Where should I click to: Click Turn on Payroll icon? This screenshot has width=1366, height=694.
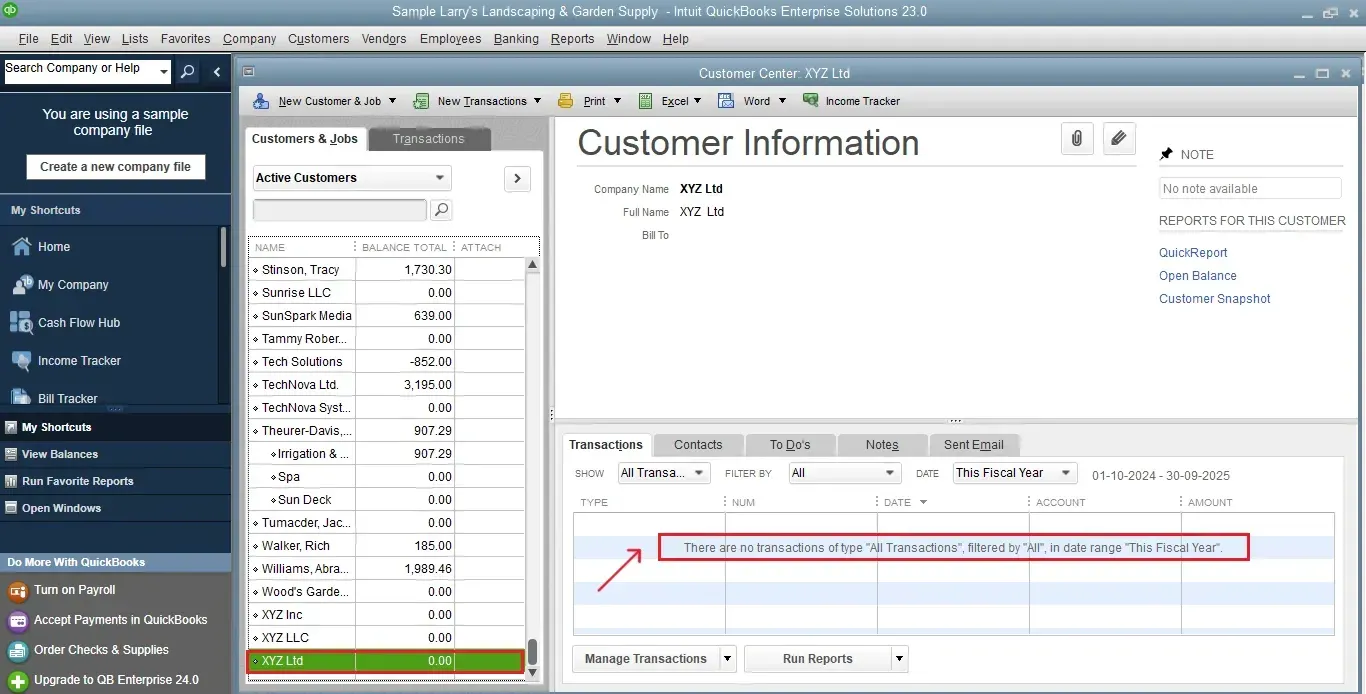(17, 591)
